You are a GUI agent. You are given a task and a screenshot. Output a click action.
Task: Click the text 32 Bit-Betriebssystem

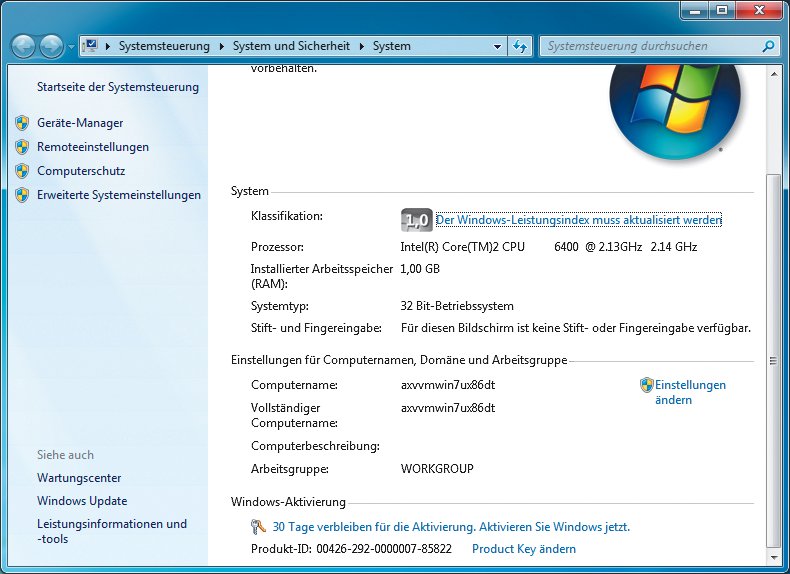tap(457, 306)
